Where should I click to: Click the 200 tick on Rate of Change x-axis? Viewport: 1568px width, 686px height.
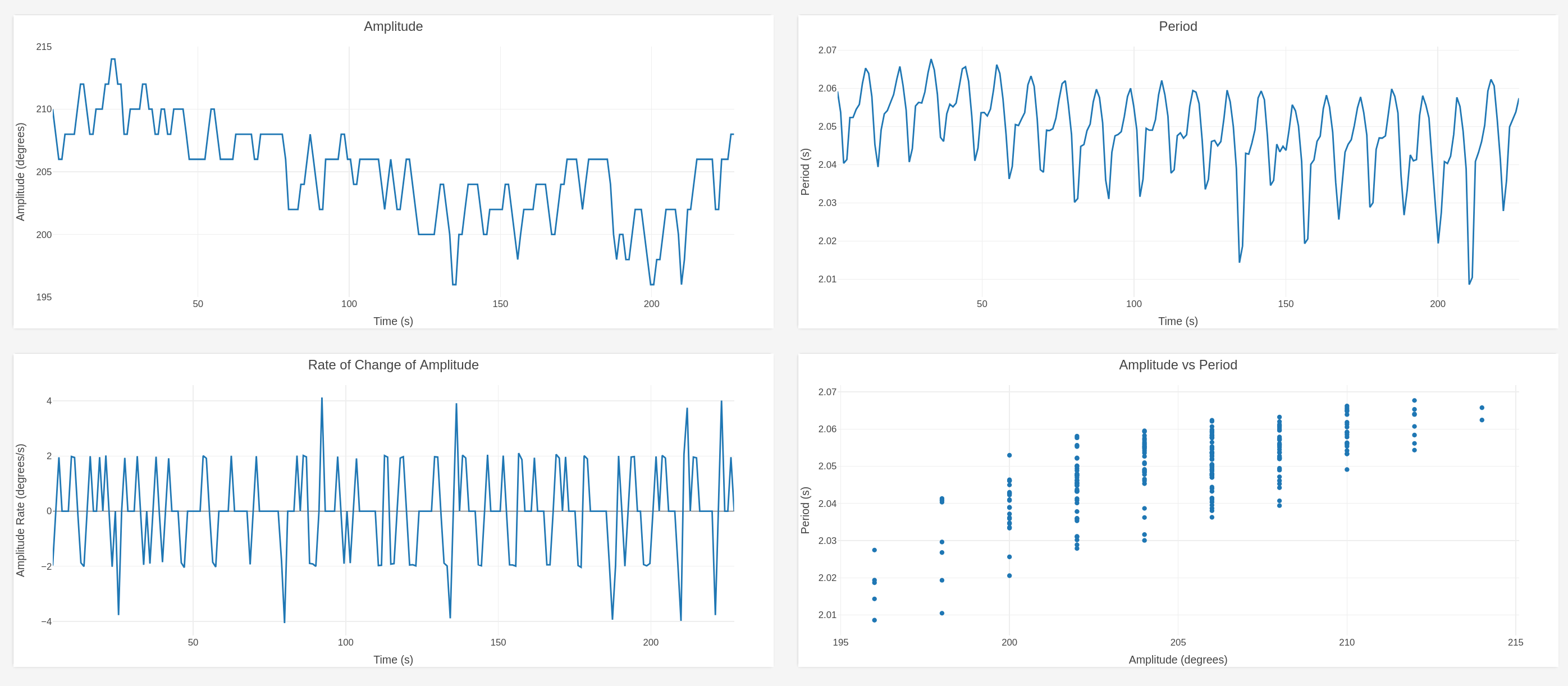[x=650, y=642]
